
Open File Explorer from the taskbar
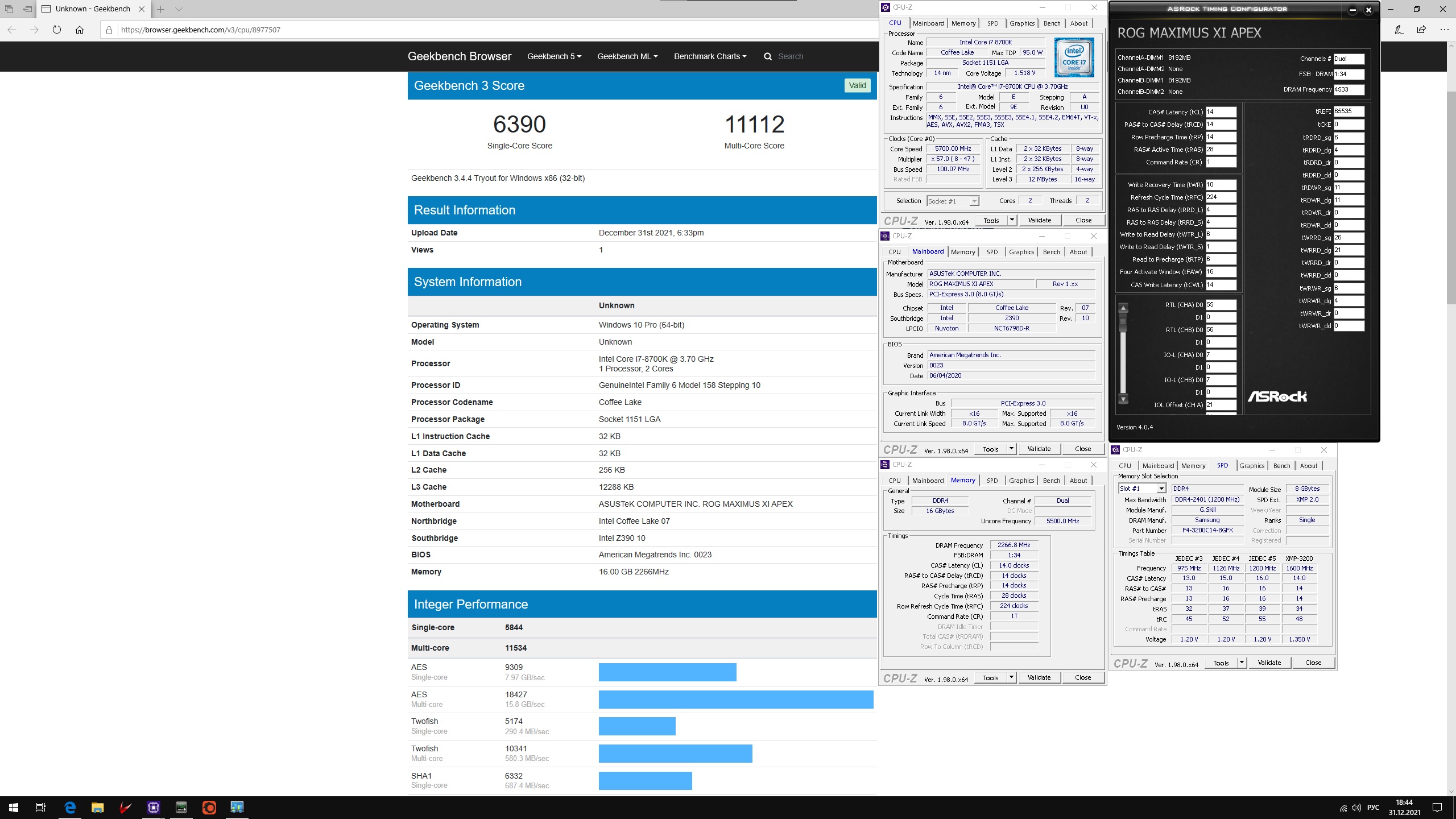(x=97, y=807)
